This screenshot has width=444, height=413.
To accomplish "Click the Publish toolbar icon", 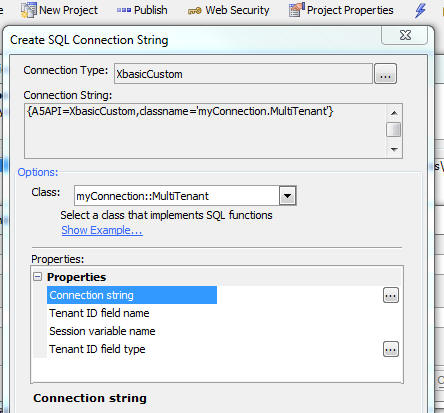I will (124, 10).
